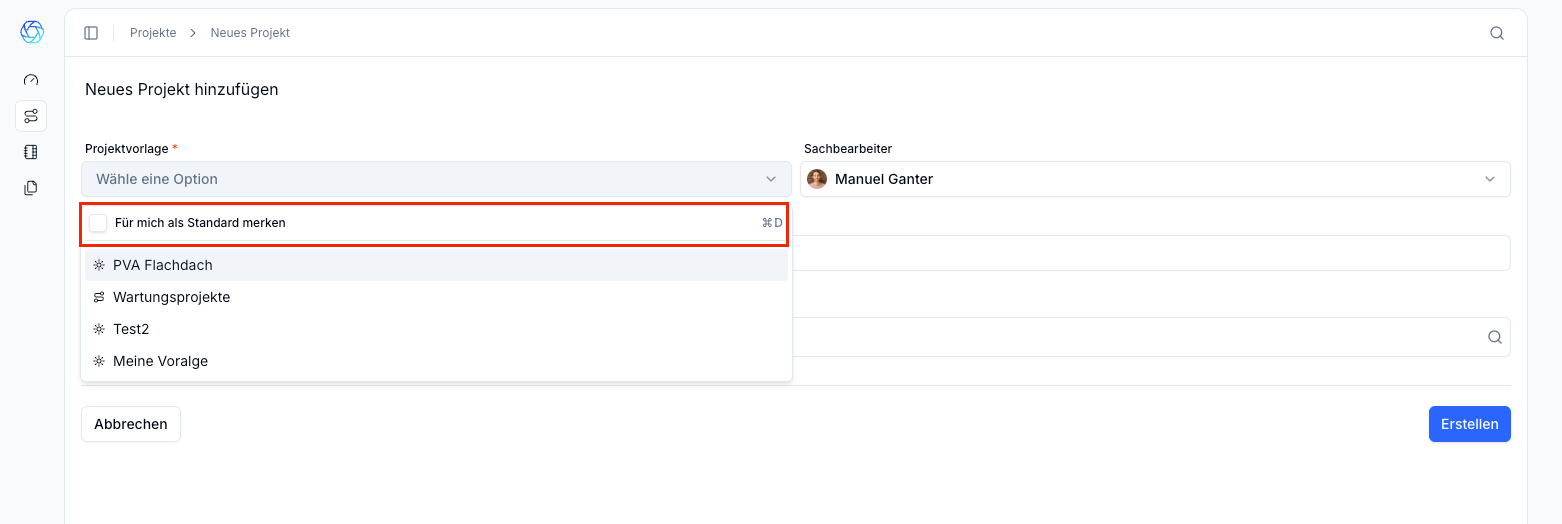The width and height of the screenshot is (1562, 524).
Task: Click Manuel Ganter's avatar picture
Action: coord(817,179)
